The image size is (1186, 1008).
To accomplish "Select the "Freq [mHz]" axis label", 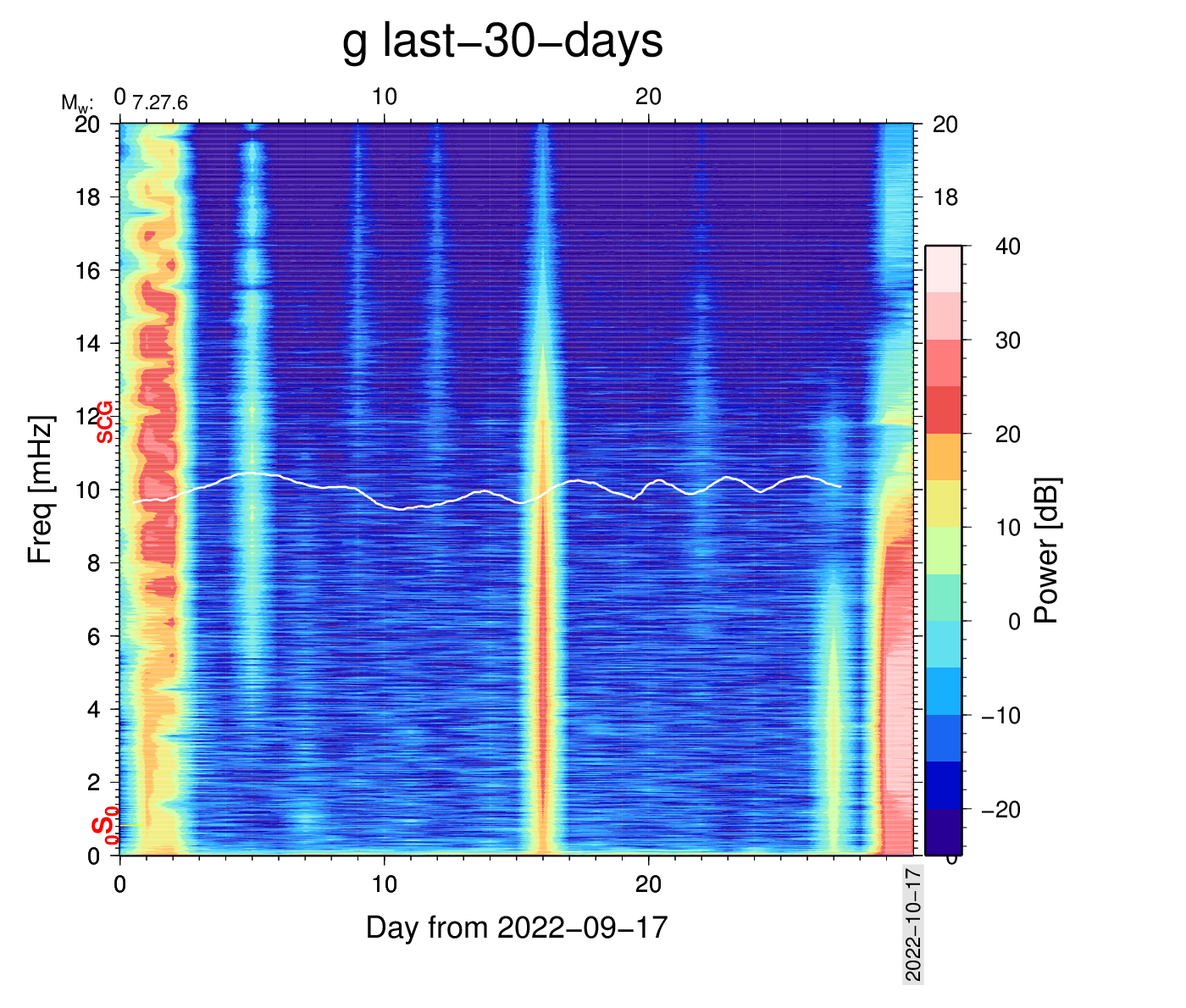I will click(40, 489).
